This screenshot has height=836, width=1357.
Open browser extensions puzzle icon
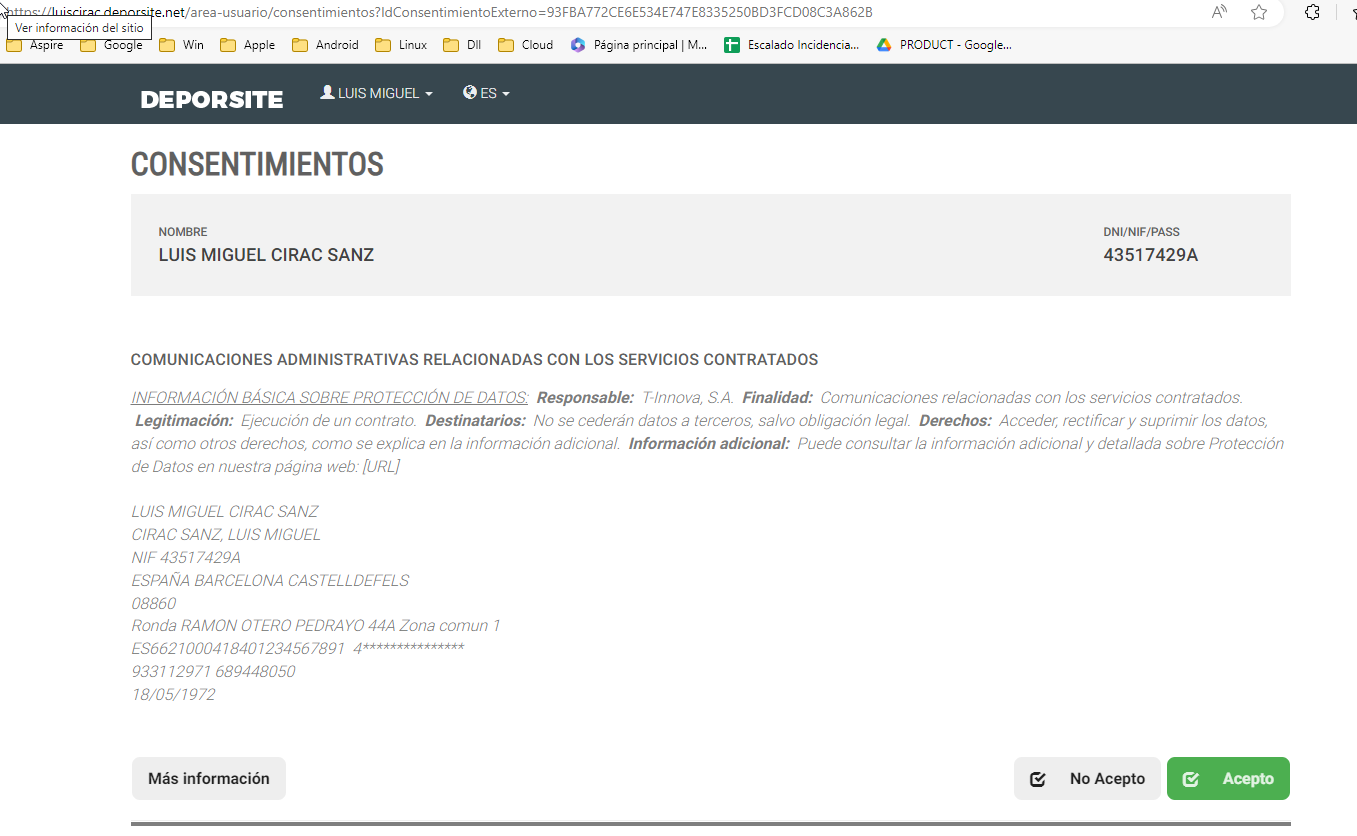tap(1313, 12)
